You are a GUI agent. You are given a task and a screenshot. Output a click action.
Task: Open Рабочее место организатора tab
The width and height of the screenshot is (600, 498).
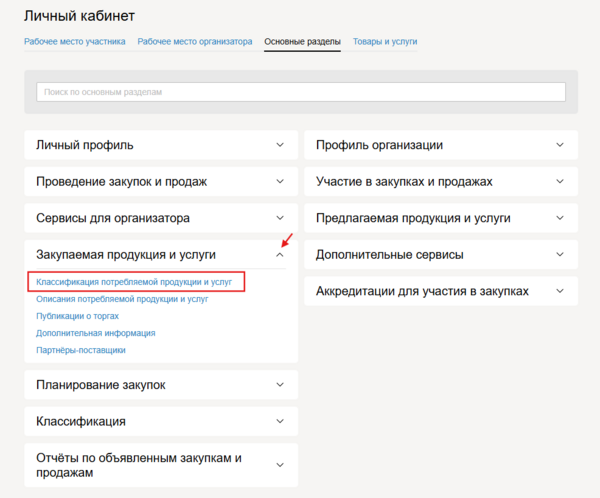click(x=194, y=42)
